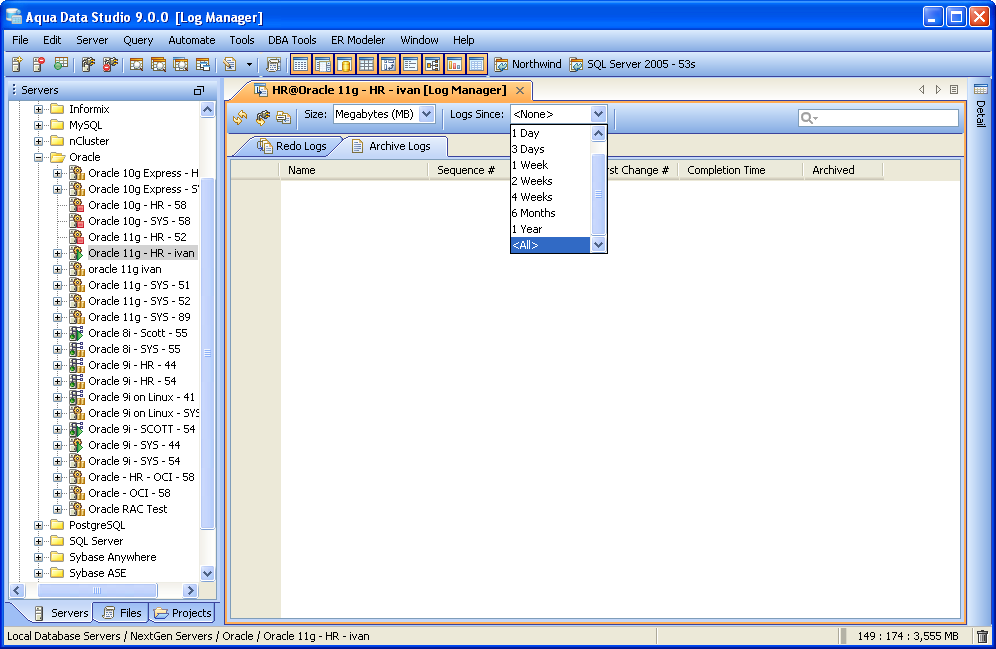Choose 2 Weeks in the dropdown list
Image resolution: width=996 pixels, height=649 pixels.
click(x=551, y=181)
